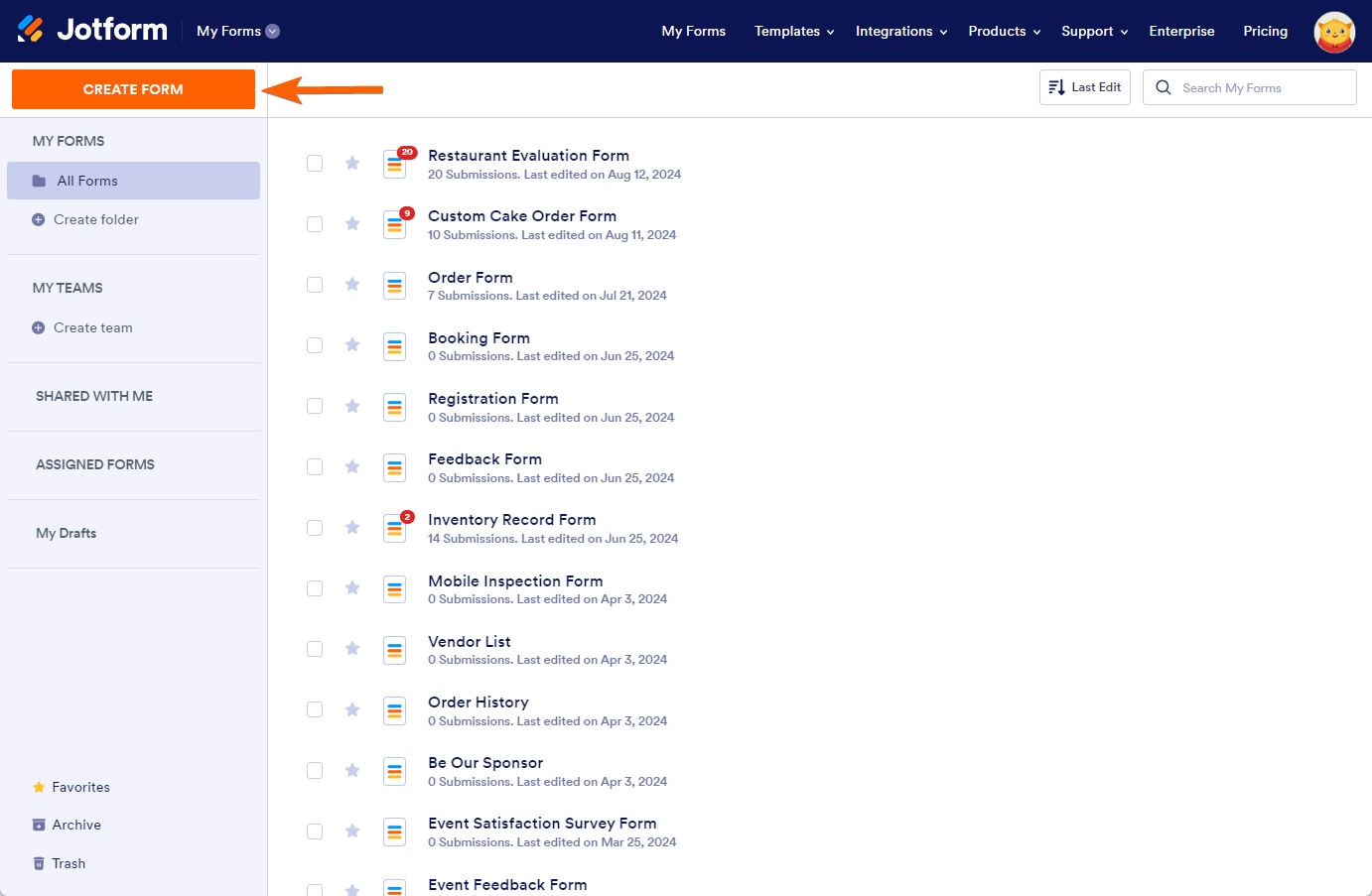The width and height of the screenshot is (1372, 896).
Task: Click the Archive box icon
Action: [x=39, y=825]
